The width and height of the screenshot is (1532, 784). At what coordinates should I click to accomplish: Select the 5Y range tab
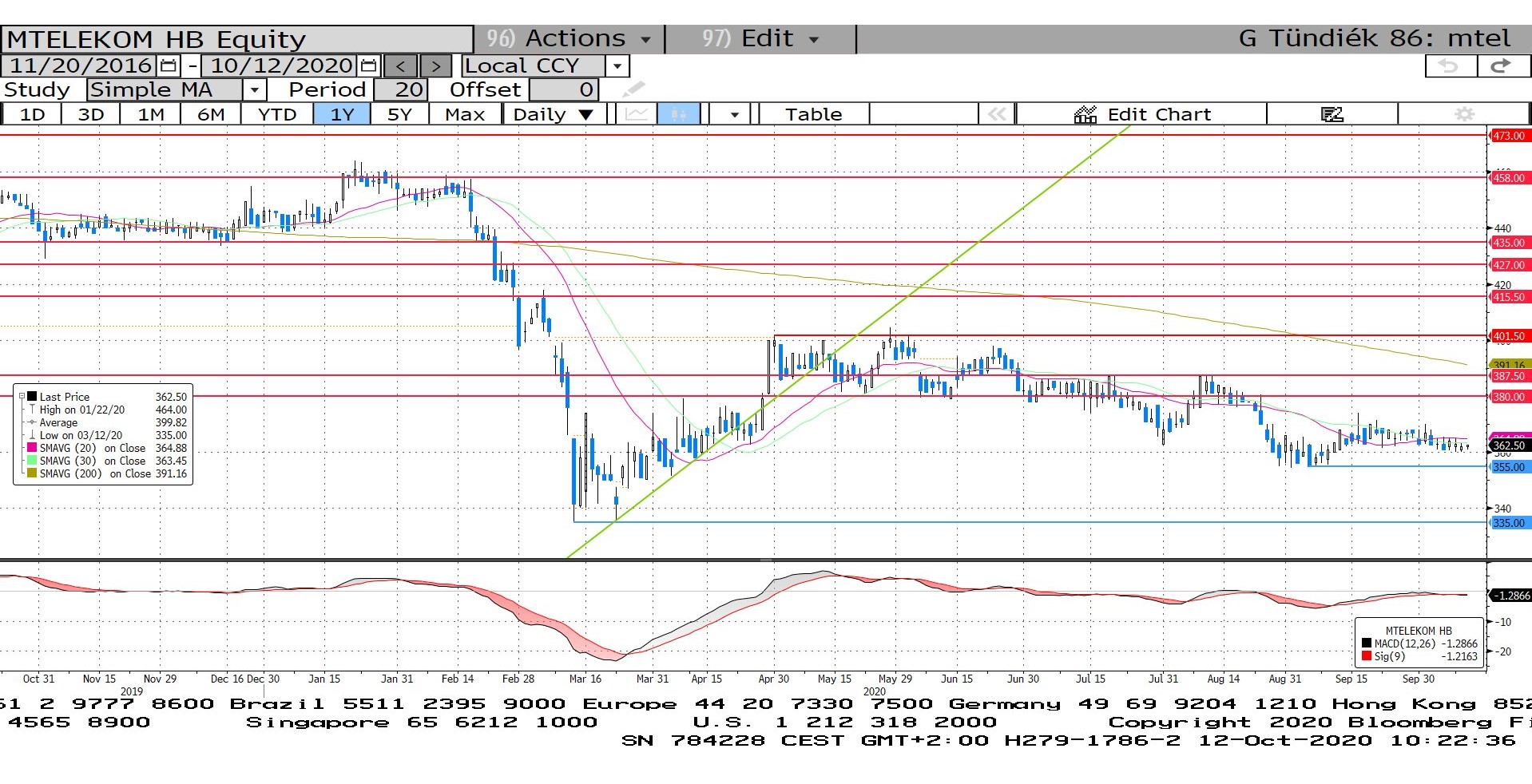[399, 114]
